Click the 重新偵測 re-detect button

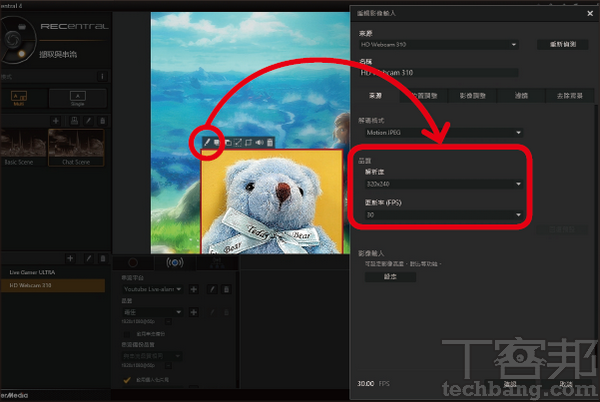click(563, 44)
